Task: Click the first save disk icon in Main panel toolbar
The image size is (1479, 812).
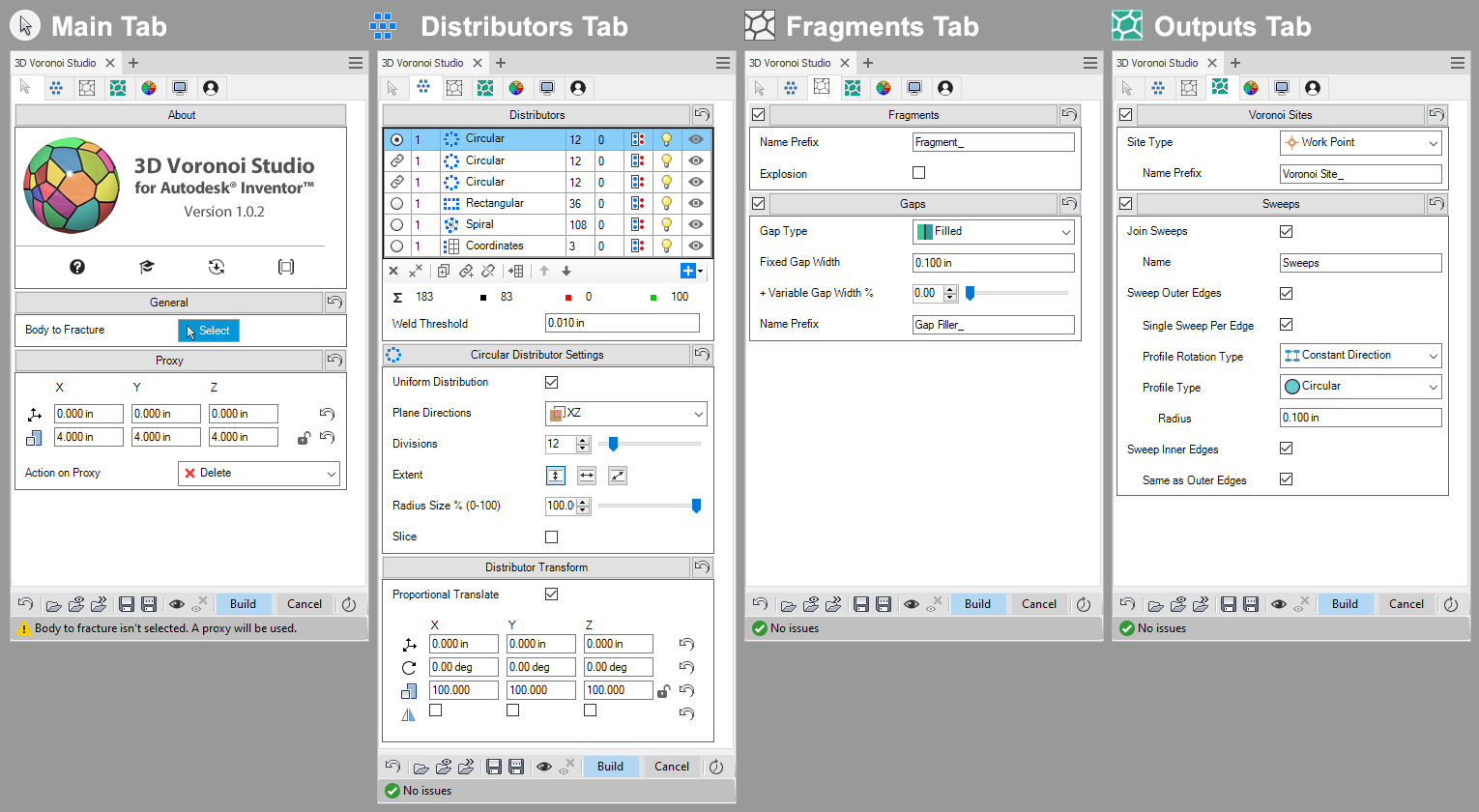Action: click(x=126, y=605)
